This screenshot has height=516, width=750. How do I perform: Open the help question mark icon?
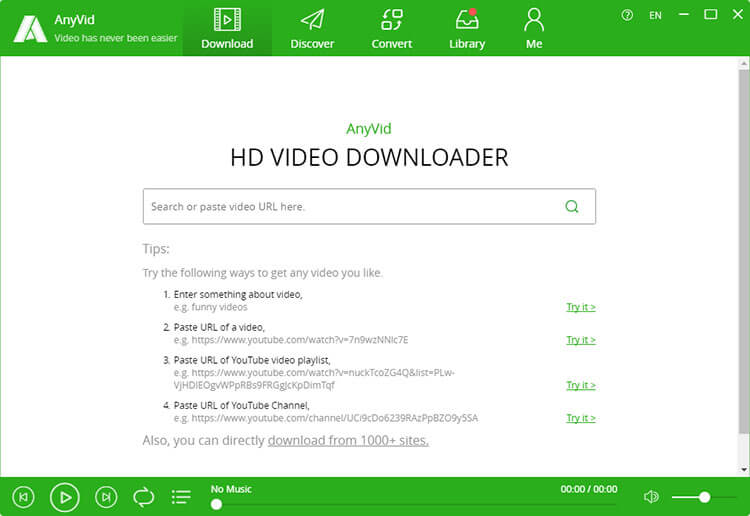pyautogui.click(x=627, y=15)
